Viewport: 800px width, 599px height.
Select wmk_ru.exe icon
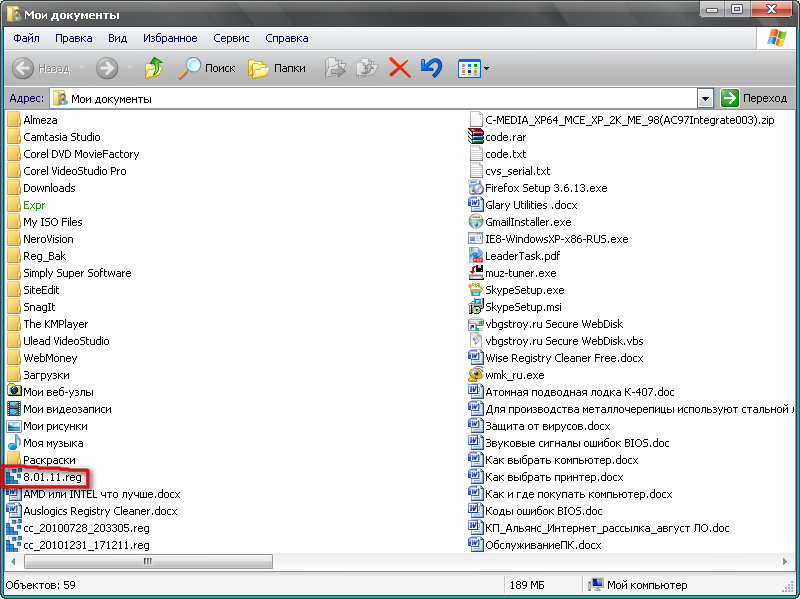476,375
